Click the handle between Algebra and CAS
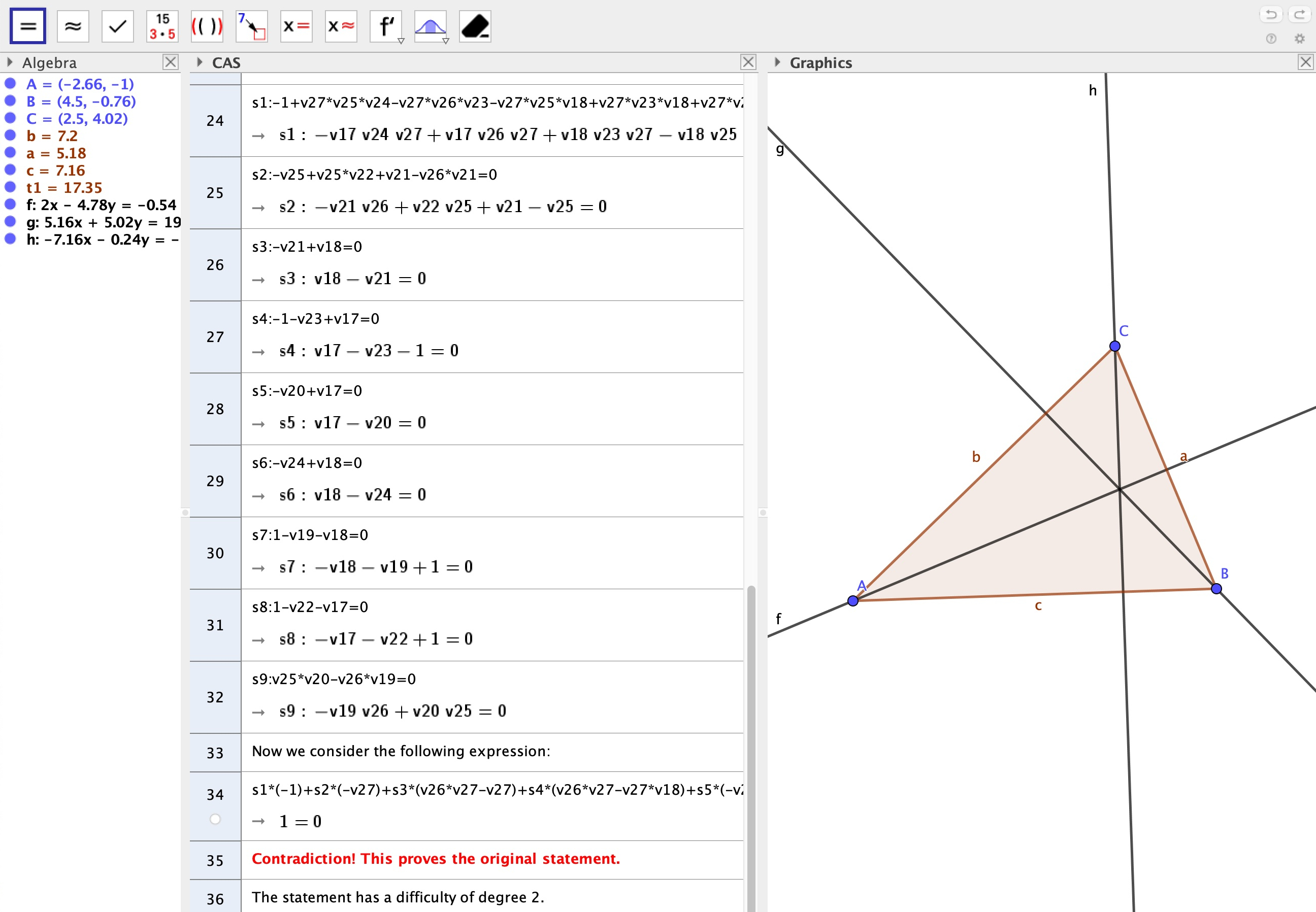Viewport: 1316px width, 912px height. click(x=185, y=513)
